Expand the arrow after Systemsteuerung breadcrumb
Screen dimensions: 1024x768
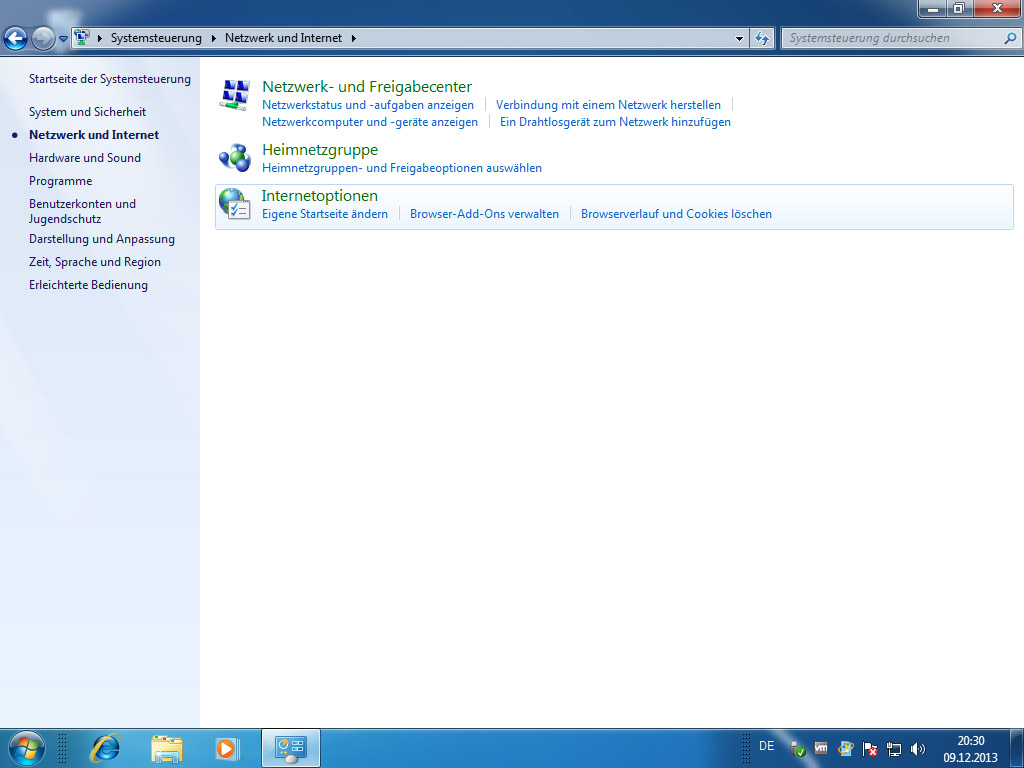coord(214,38)
